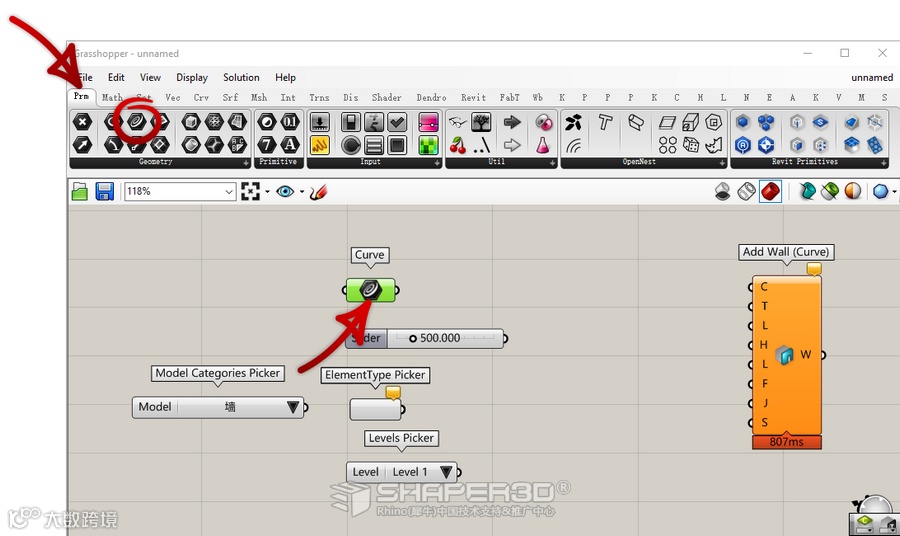Click the number slider at 500.000
This screenshot has width=900, height=536.
[426, 339]
